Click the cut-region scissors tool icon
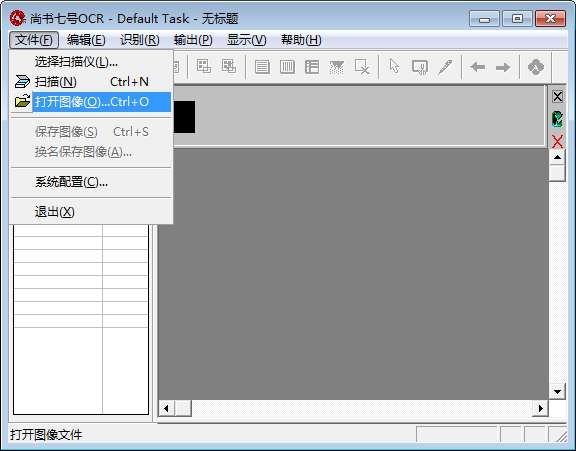 point(420,67)
